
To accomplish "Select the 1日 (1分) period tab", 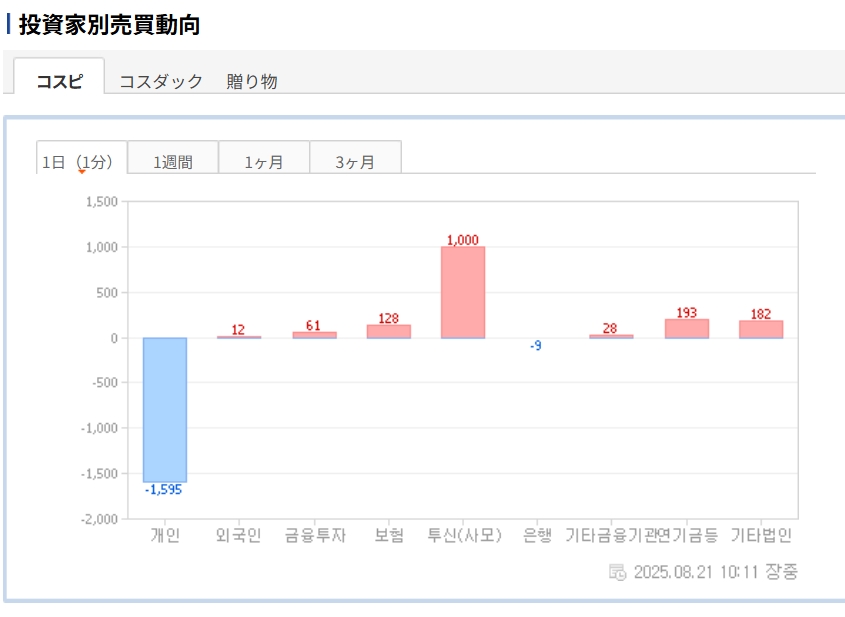I will point(80,160).
